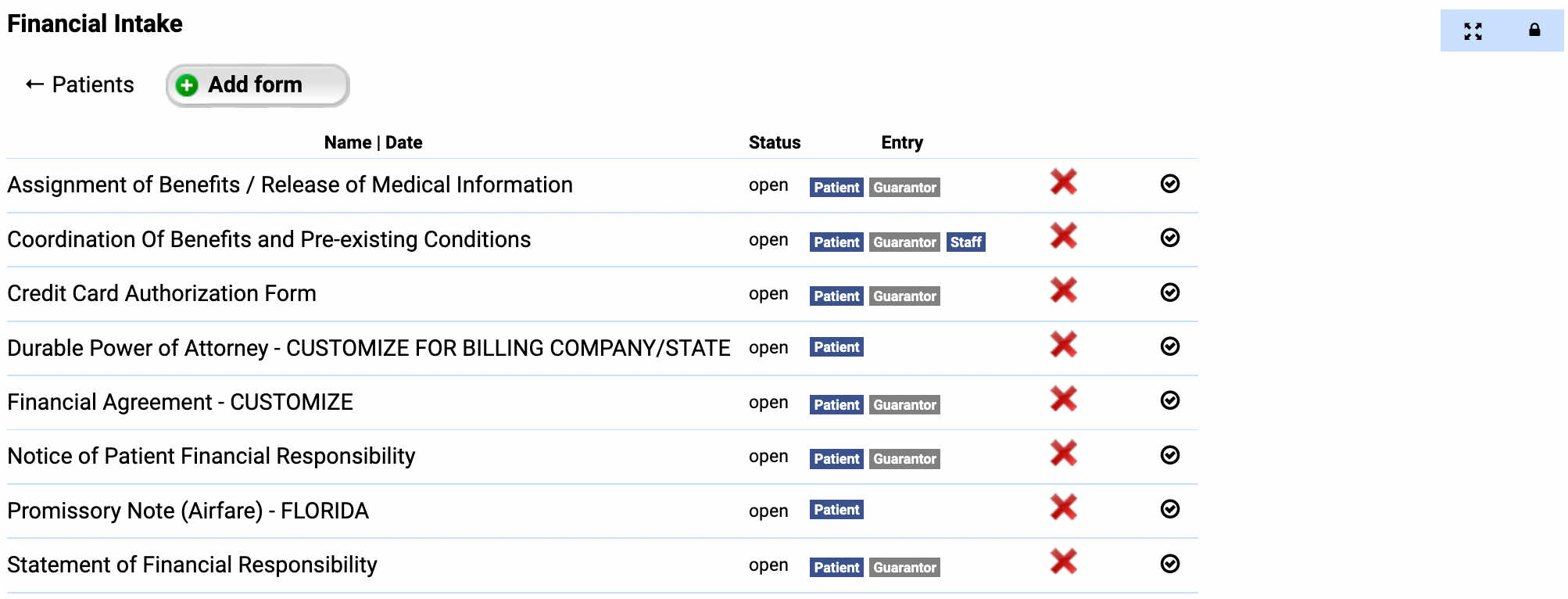Open the Status column header
This screenshot has height=599, width=1568.
(774, 142)
